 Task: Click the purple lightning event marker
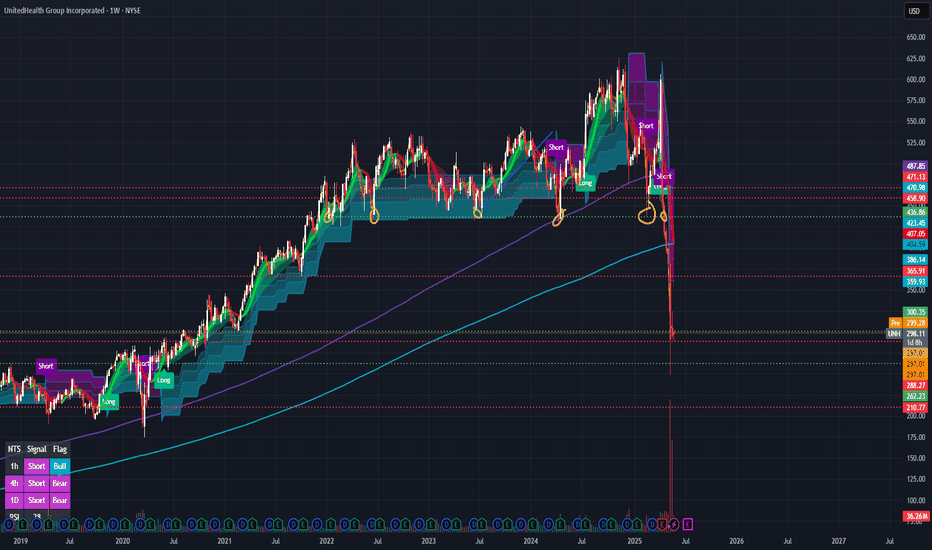tap(674, 524)
